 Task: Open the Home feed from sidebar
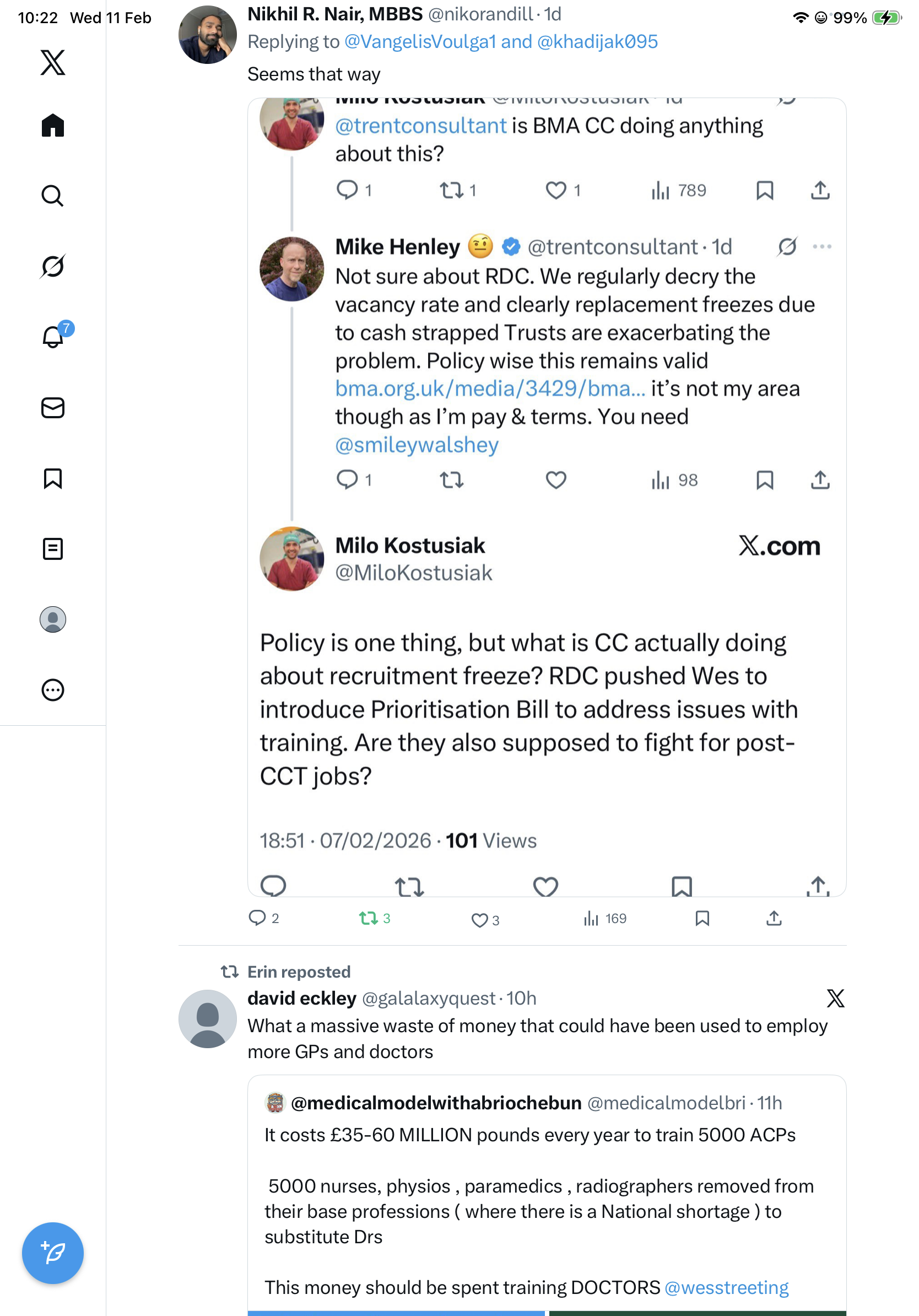[x=53, y=125]
